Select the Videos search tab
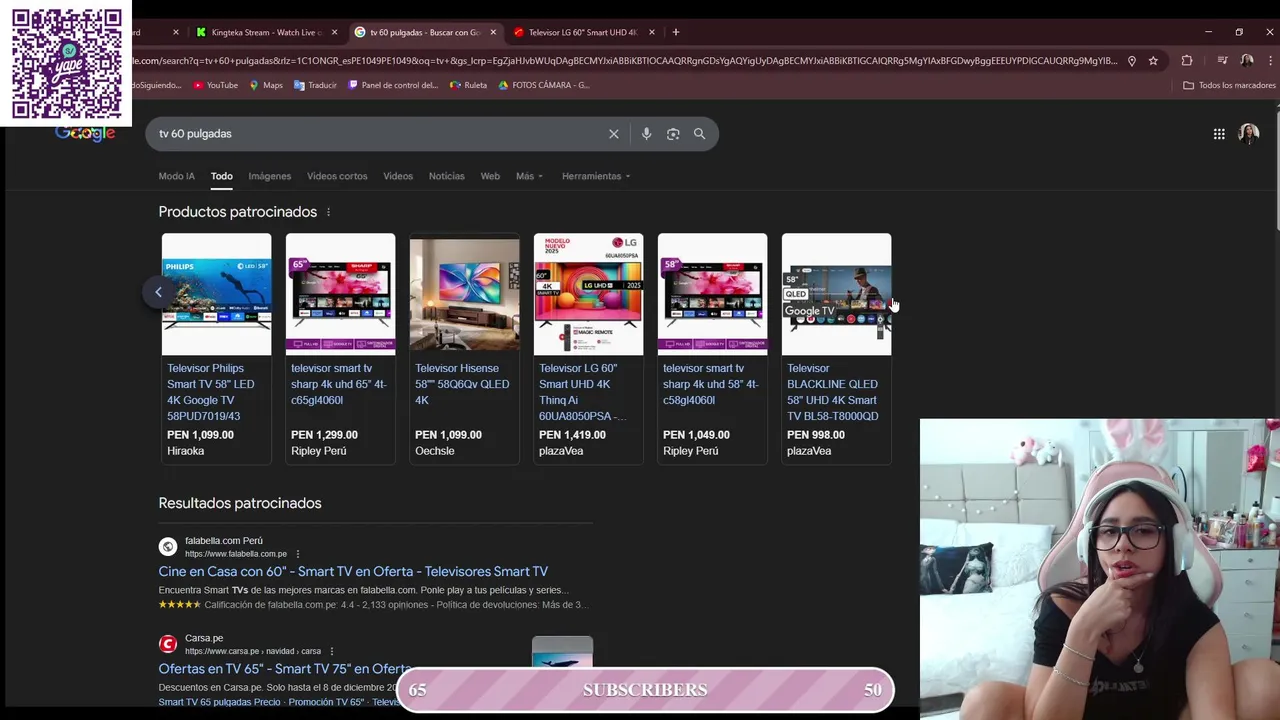Viewport: 1280px width, 720px height. [x=398, y=176]
